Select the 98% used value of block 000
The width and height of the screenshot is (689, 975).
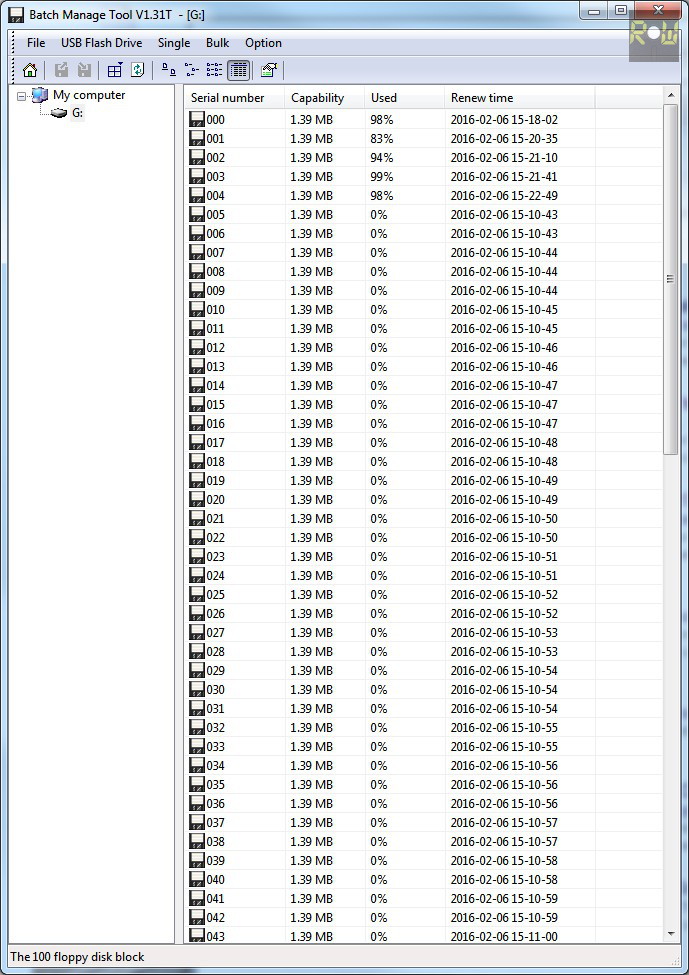click(382, 119)
